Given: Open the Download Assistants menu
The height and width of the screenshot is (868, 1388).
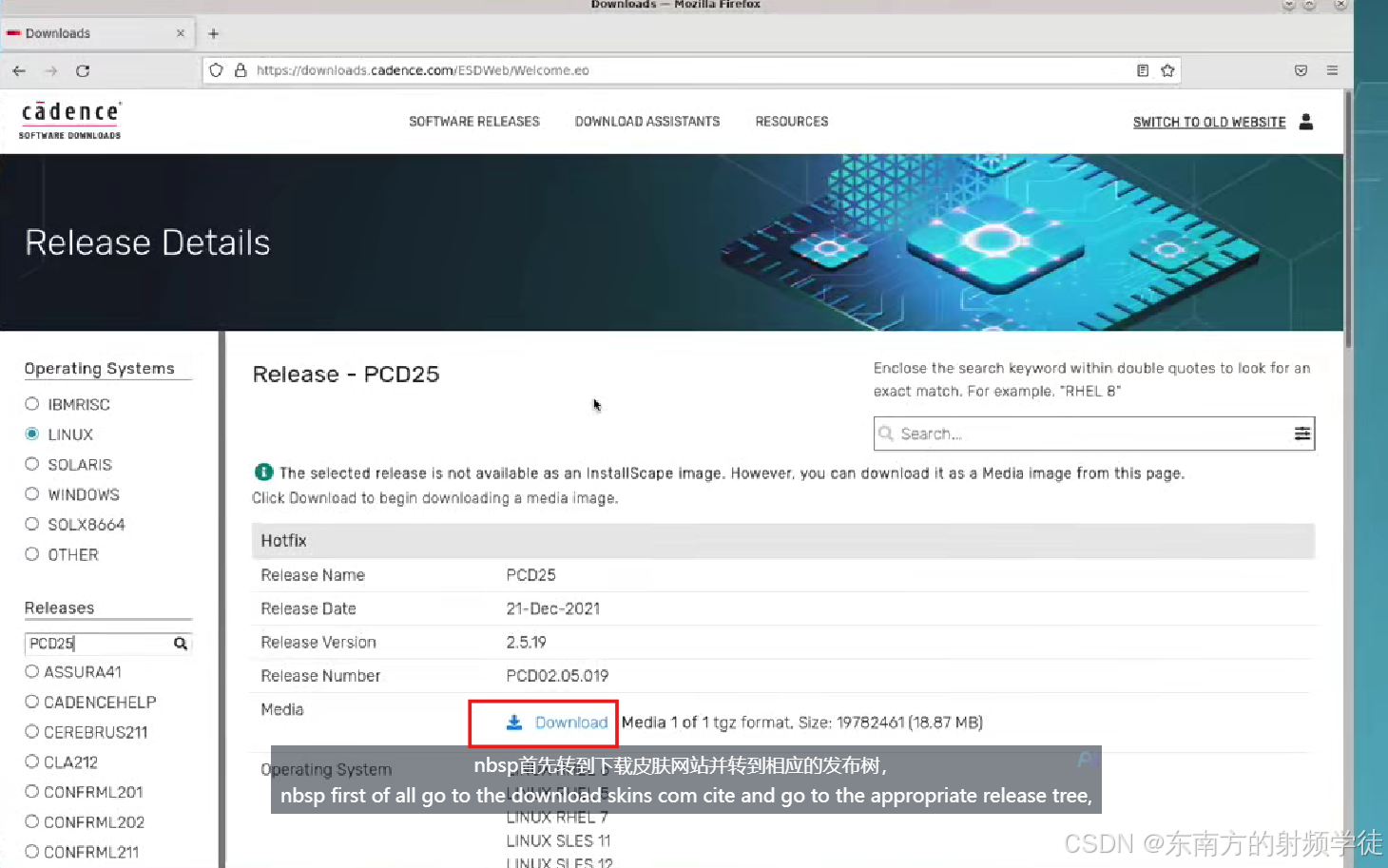Looking at the screenshot, I should pos(647,122).
